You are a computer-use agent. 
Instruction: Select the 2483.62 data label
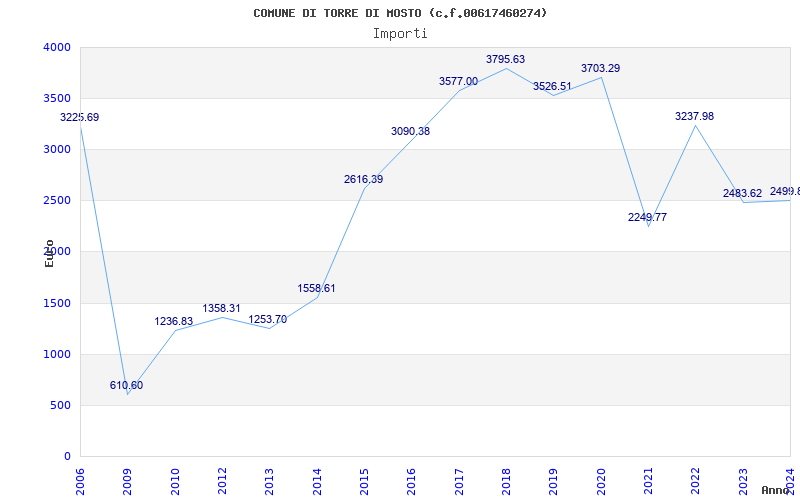[x=742, y=194]
